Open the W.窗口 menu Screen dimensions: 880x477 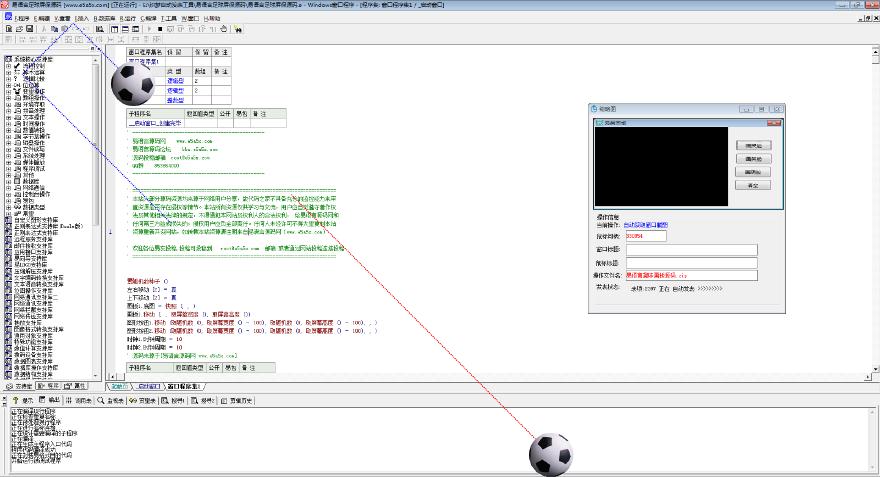click(190, 19)
